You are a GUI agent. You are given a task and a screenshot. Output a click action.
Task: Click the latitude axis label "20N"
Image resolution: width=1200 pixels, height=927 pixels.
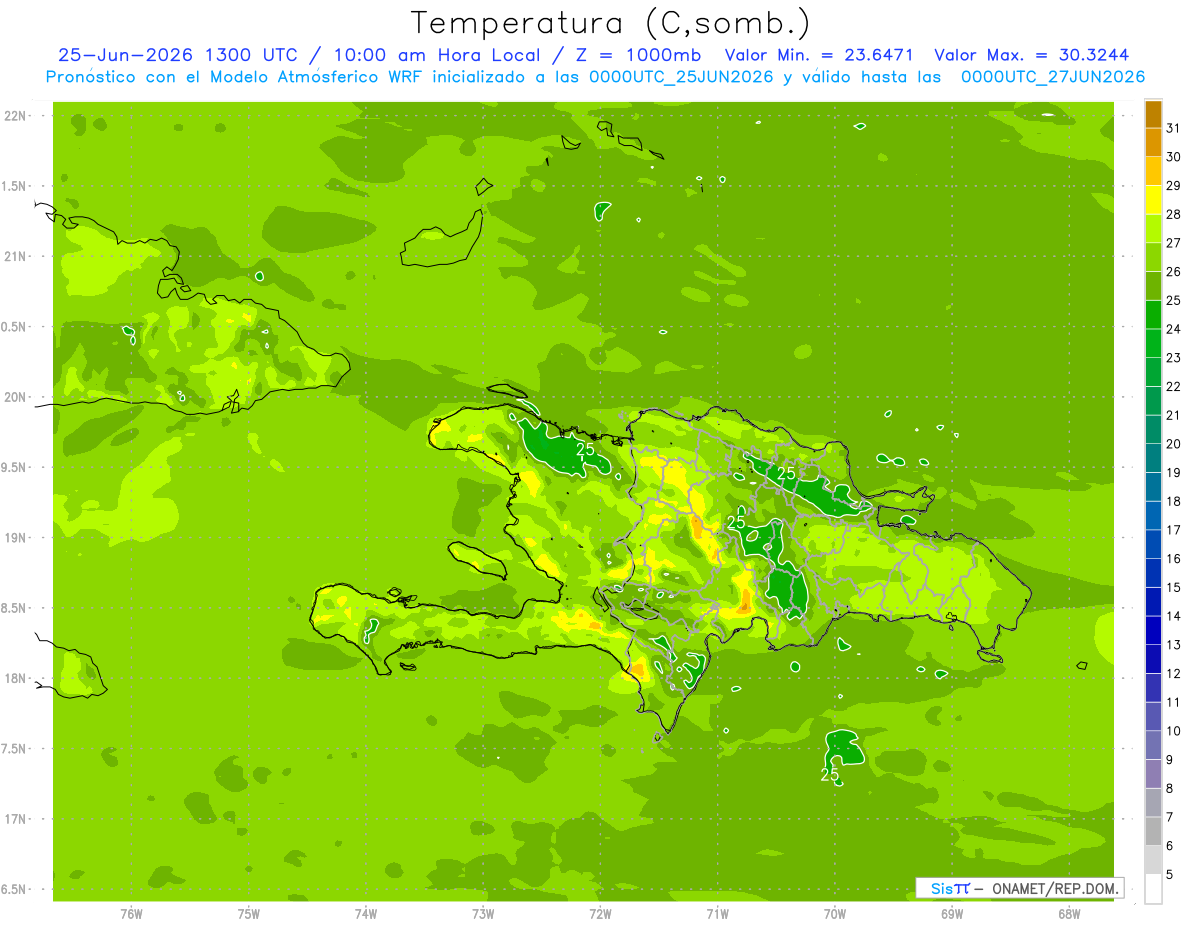[x=16, y=397]
